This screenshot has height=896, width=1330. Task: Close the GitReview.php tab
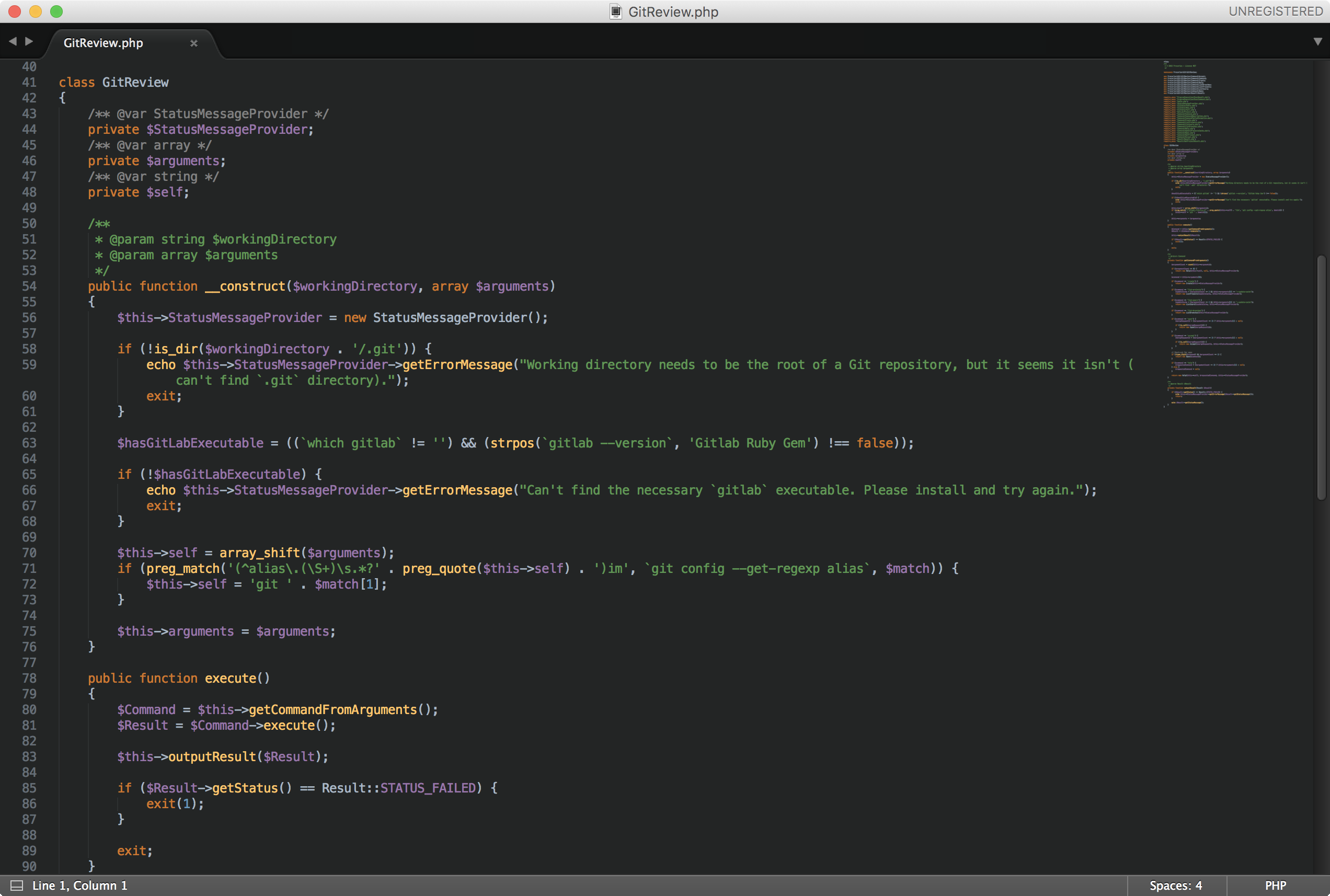[193, 43]
